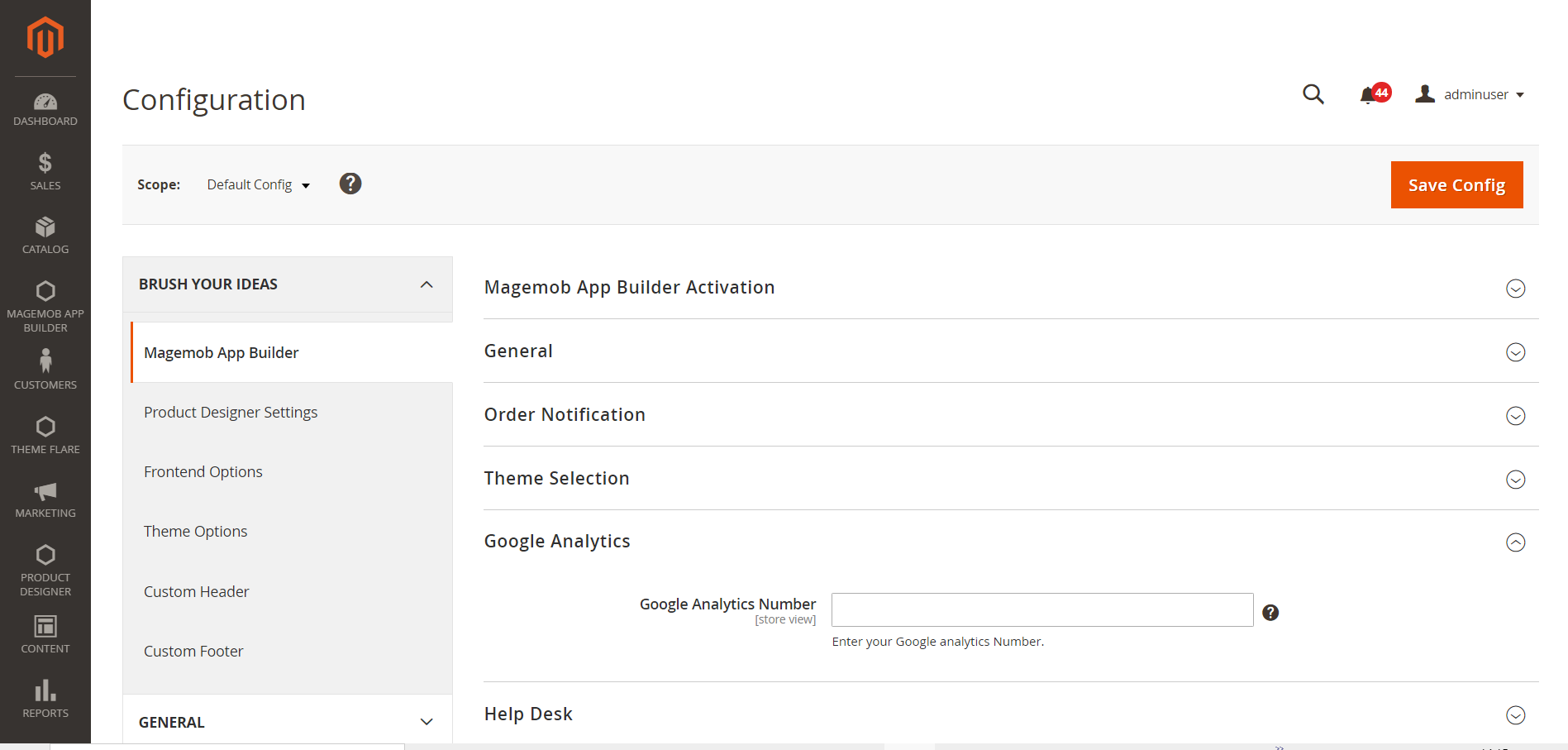Show Google Analytics Number tooltip icon
1568x750 pixels.
click(x=1270, y=613)
